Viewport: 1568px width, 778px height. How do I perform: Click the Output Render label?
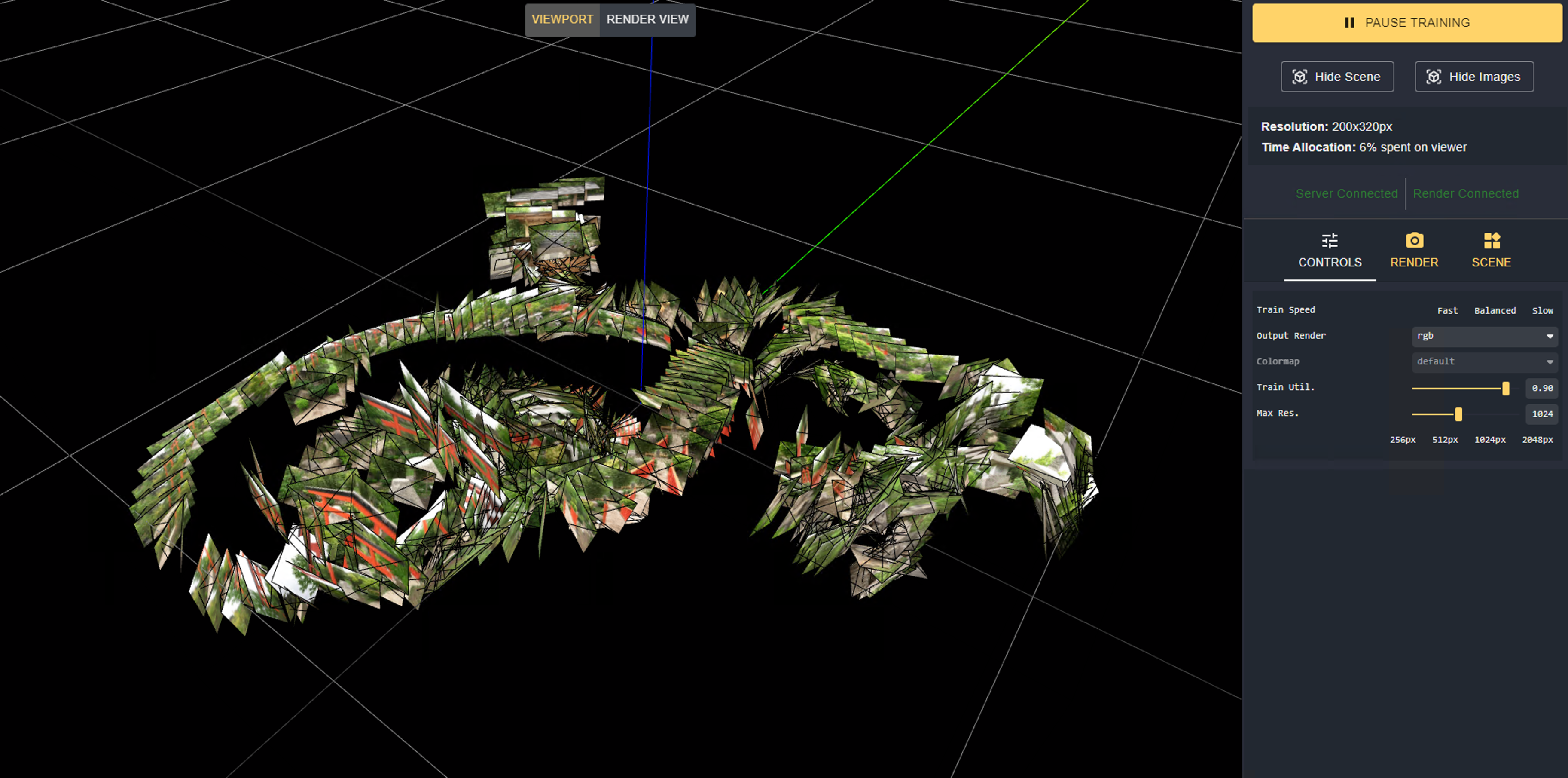click(x=1290, y=336)
